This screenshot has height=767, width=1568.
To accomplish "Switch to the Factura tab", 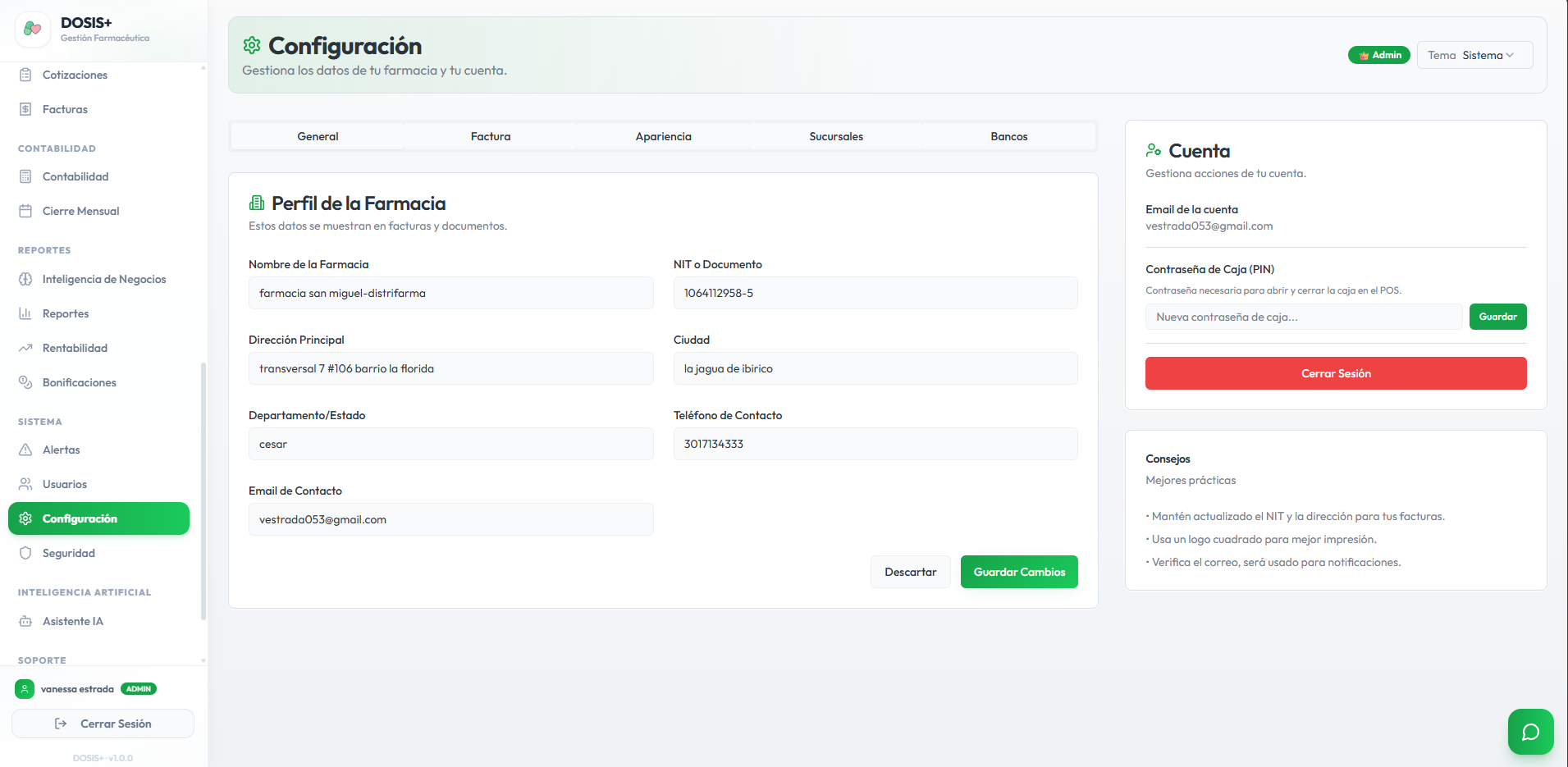I will (491, 136).
